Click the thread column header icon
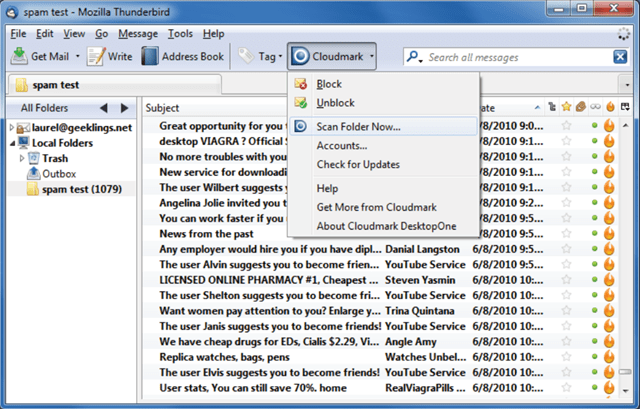 click(552, 107)
